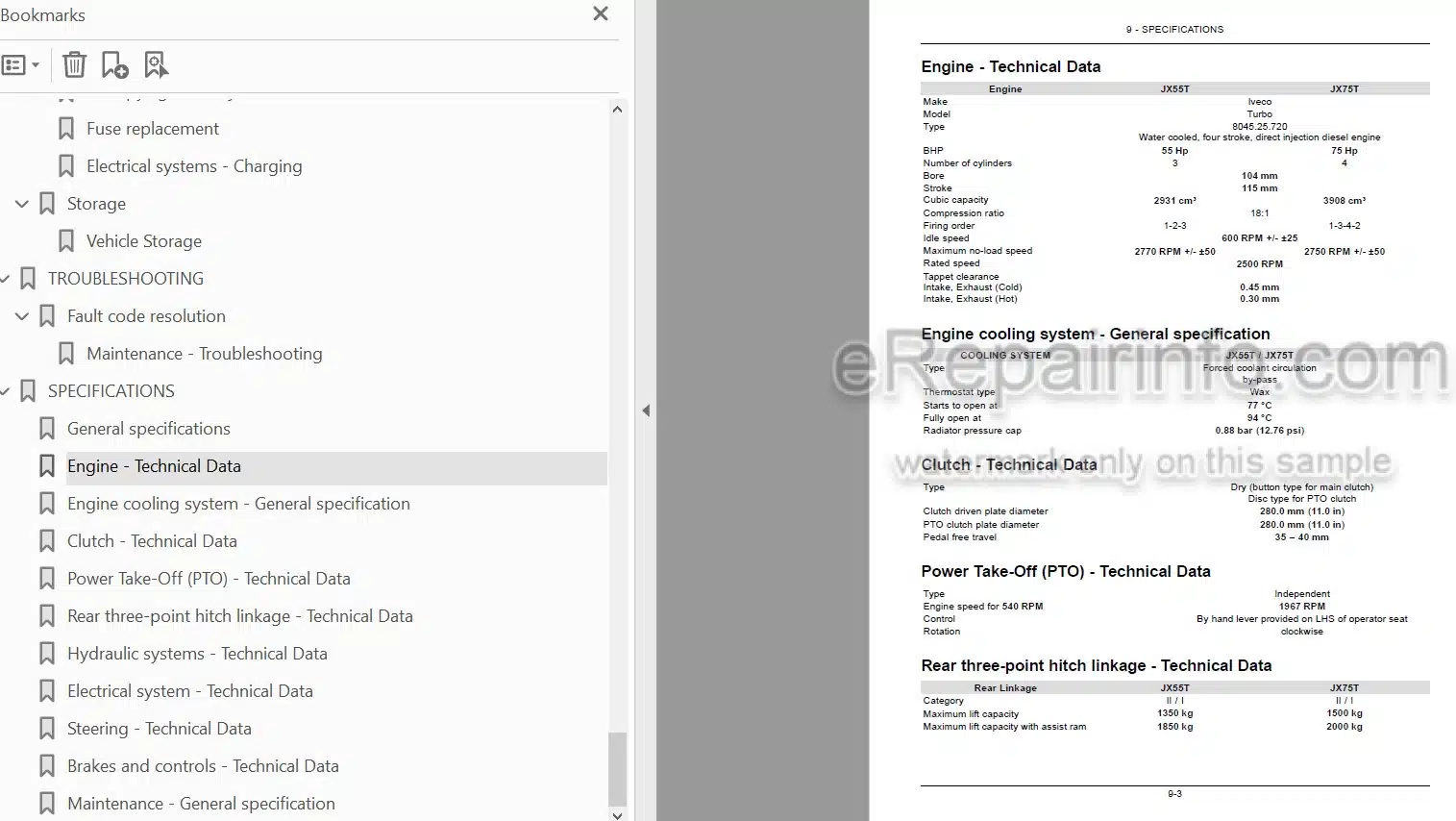Viewport: 1456px width, 821px height.
Task: Collapse the Fault code resolution group
Action: click(22, 316)
